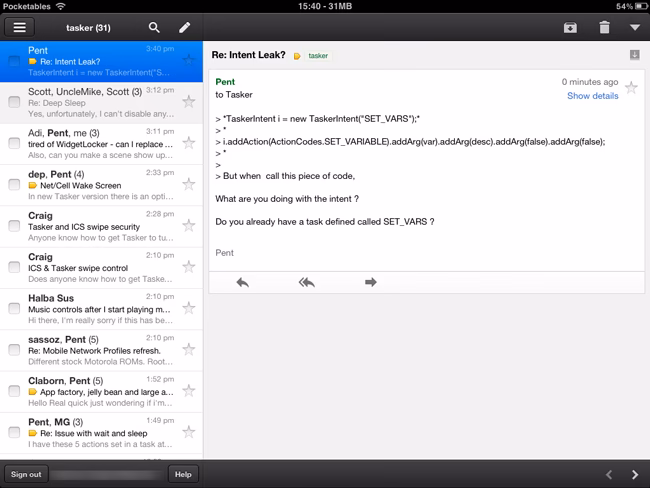The height and width of the screenshot is (488, 650).
Task: Click the search magnifier icon
Action: 154,27
